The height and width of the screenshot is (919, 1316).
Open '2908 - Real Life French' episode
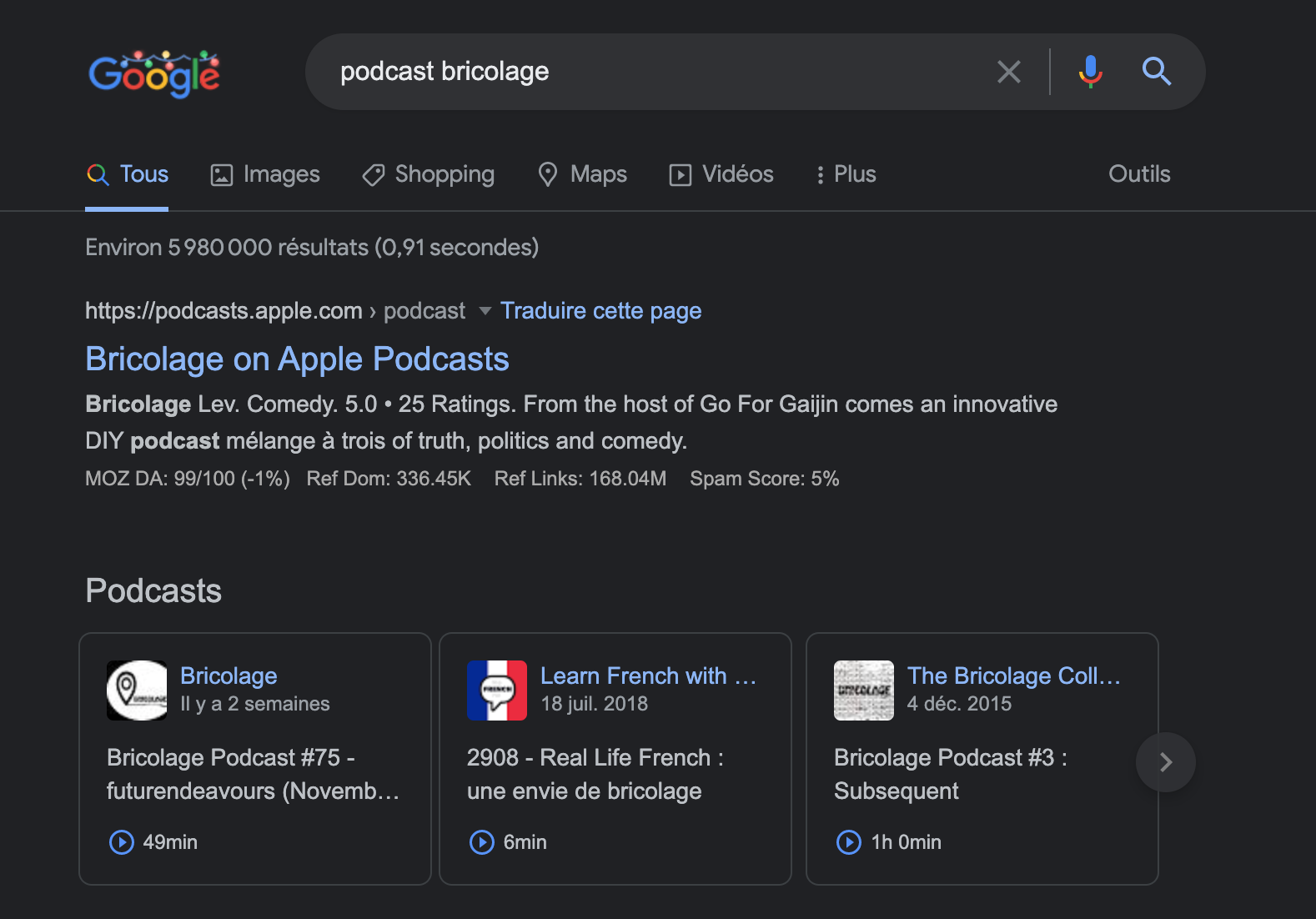coord(595,774)
